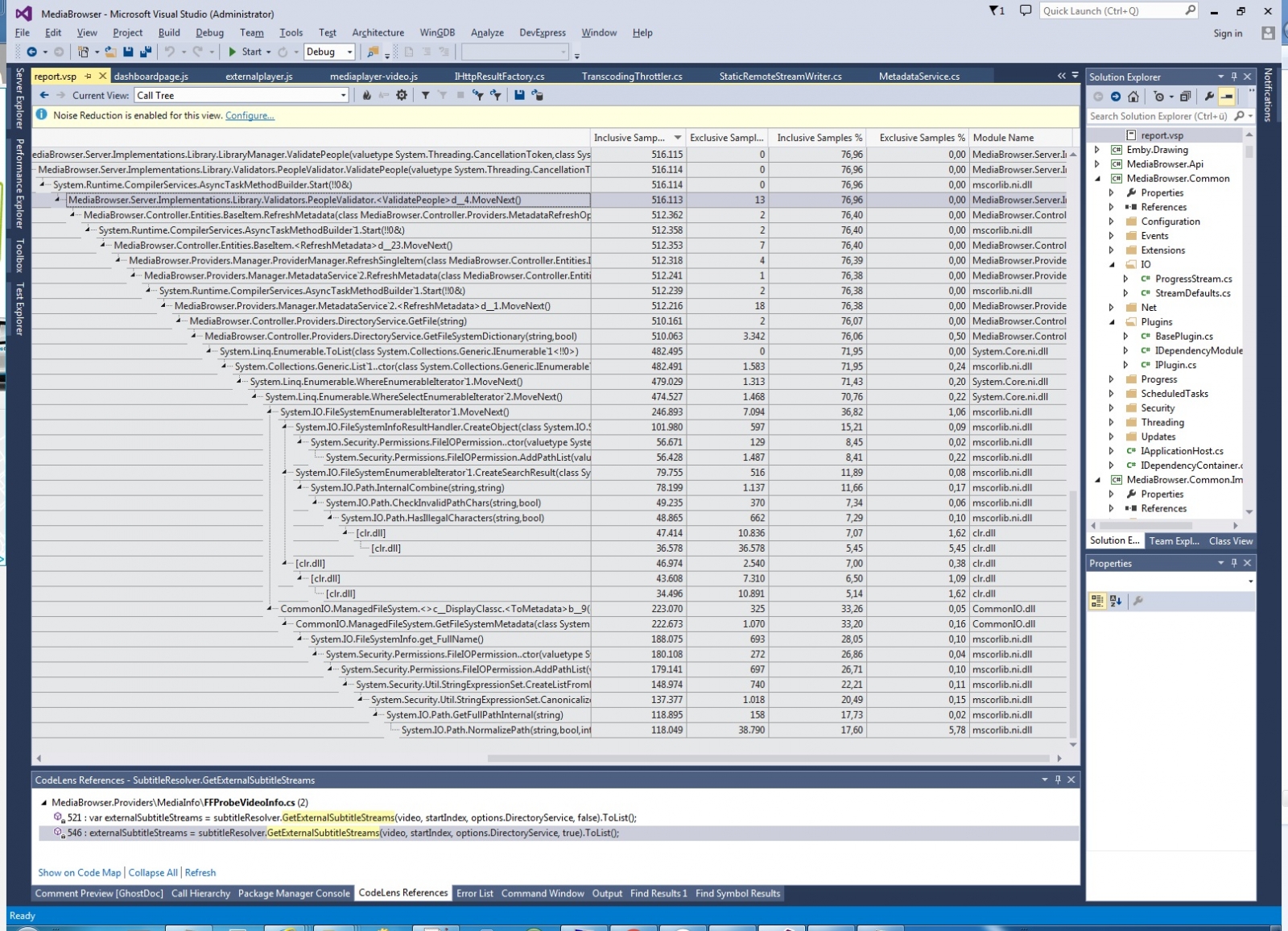
Task: Open the Current View Call Tree dropdown
Action: pyautogui.click(x=343, y=96)
